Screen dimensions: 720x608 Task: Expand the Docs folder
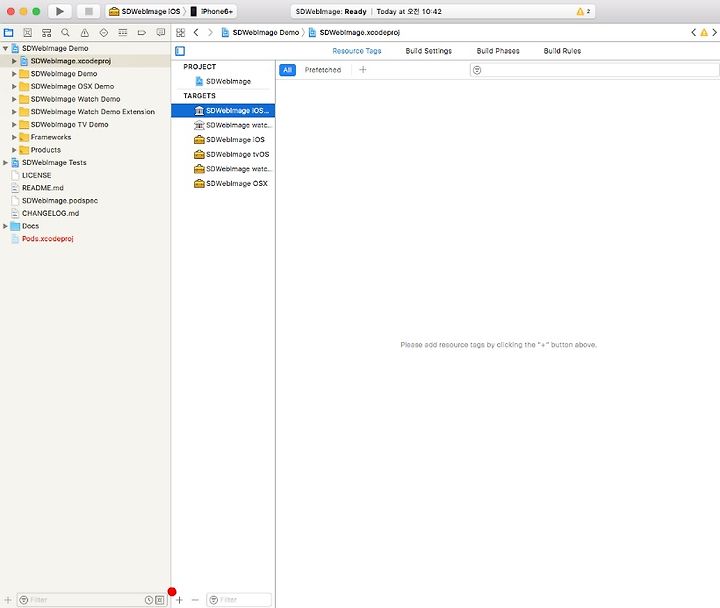(x=6, y=226)
